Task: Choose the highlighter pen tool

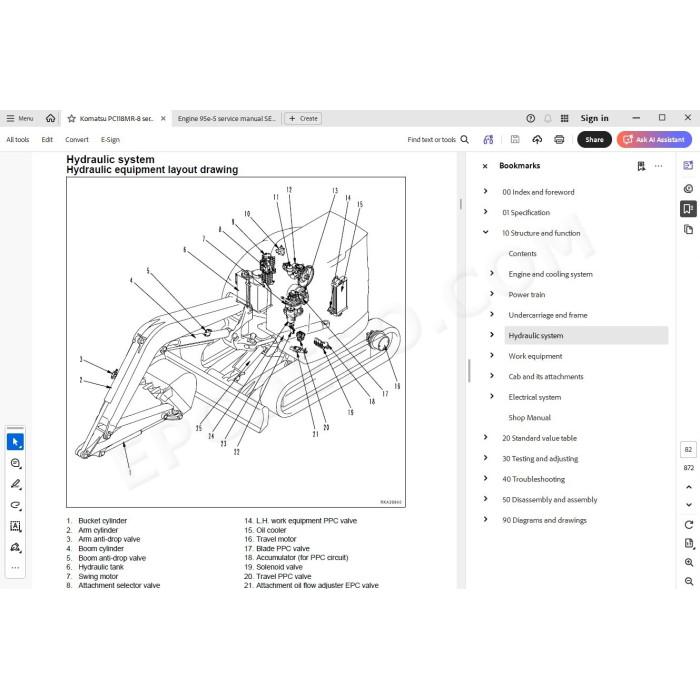Action: click(16, 484)
